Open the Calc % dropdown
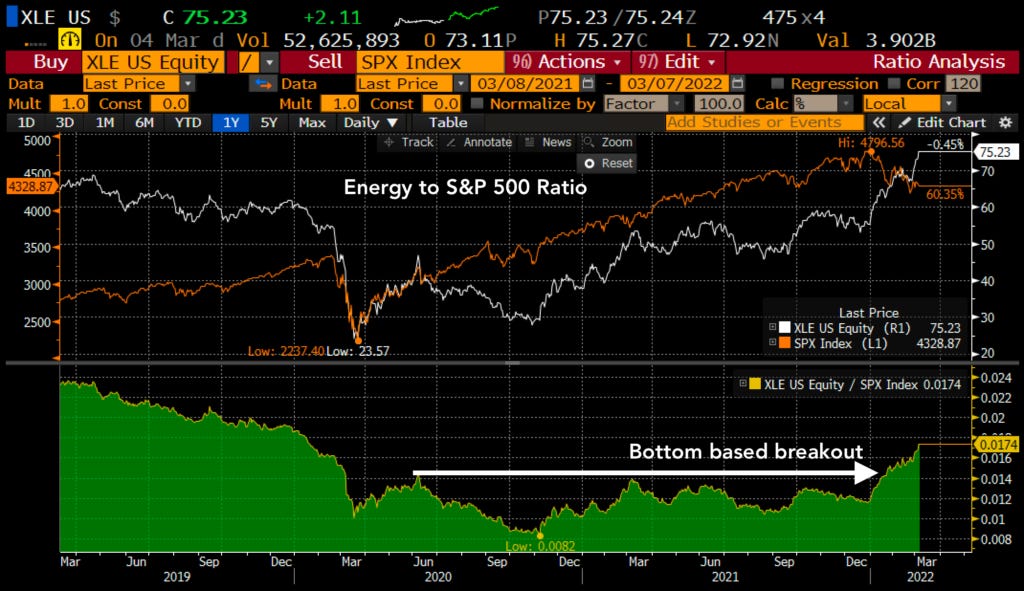Viewport: 1024px width, 591px height. pos(846,103)
